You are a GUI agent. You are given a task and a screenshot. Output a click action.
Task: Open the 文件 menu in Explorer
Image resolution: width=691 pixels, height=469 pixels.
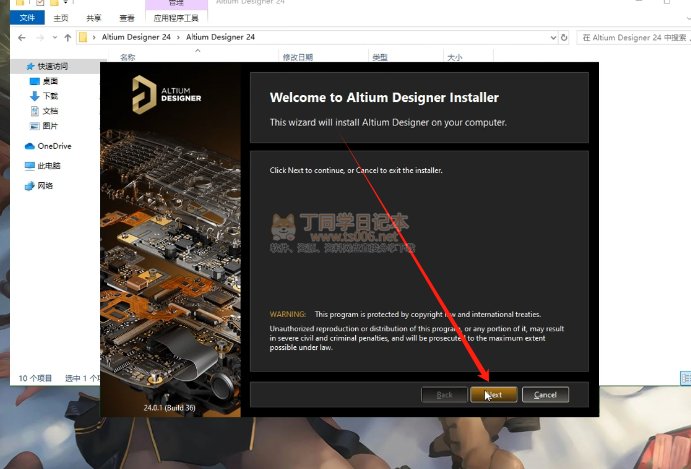tap(27, 18)
